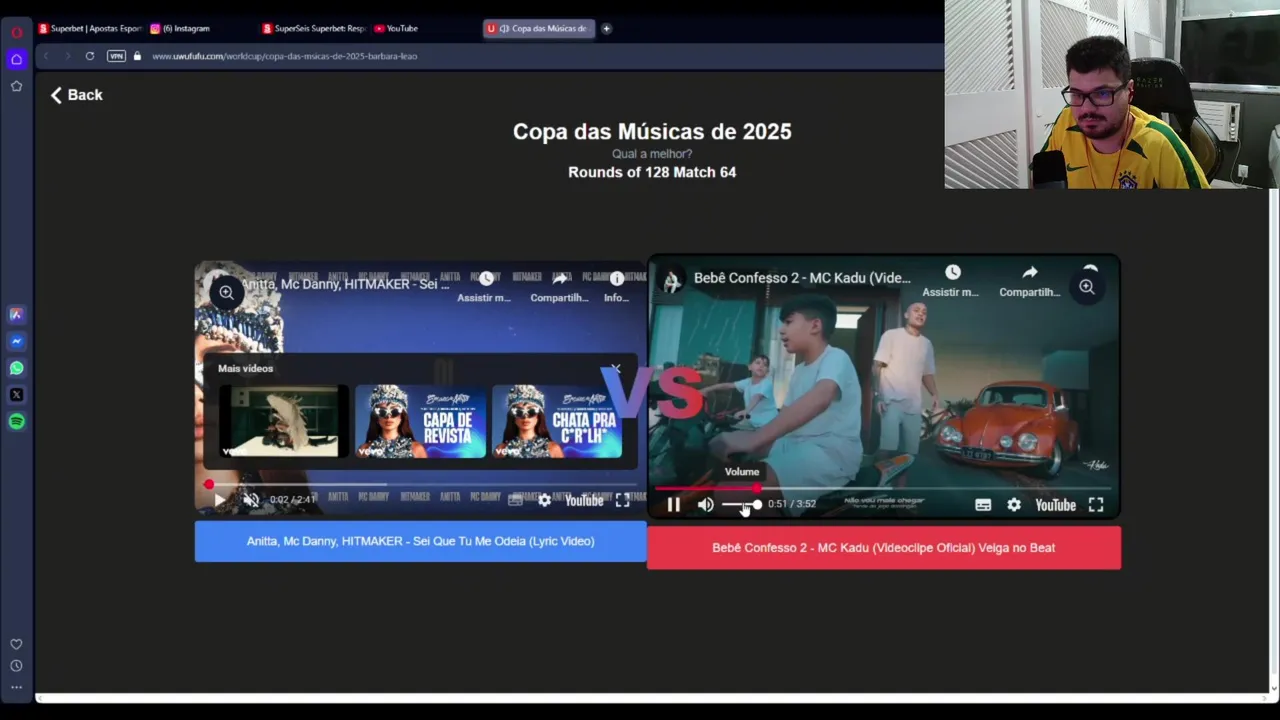Open Anitta video title link in player
The image size is (1280, 720).
(346, 284)
